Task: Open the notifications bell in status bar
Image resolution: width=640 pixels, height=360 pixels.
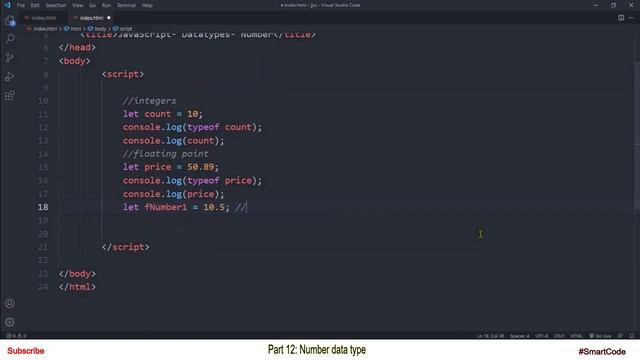Action: (632, 336)
